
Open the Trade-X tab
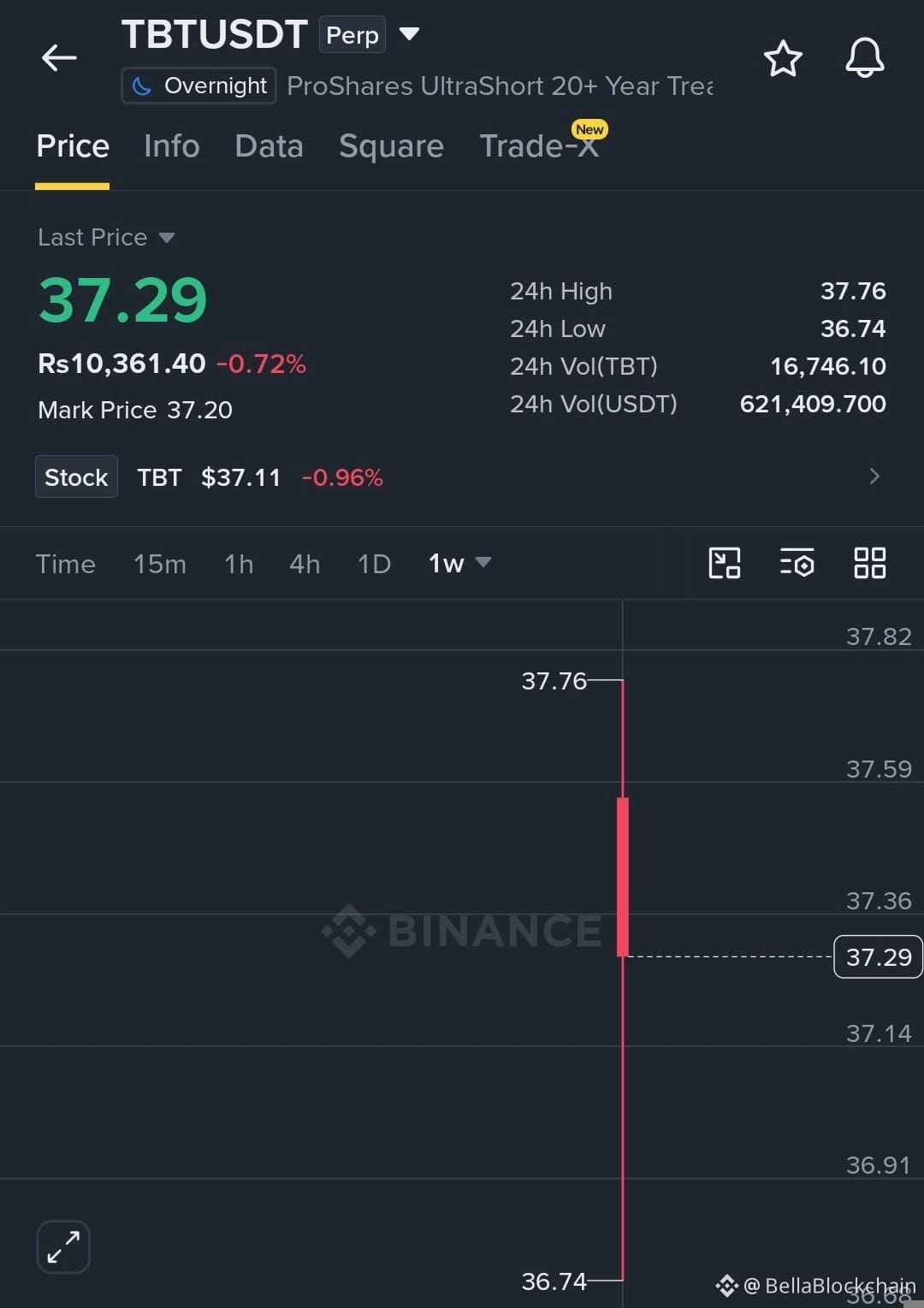tap(539, 146)
